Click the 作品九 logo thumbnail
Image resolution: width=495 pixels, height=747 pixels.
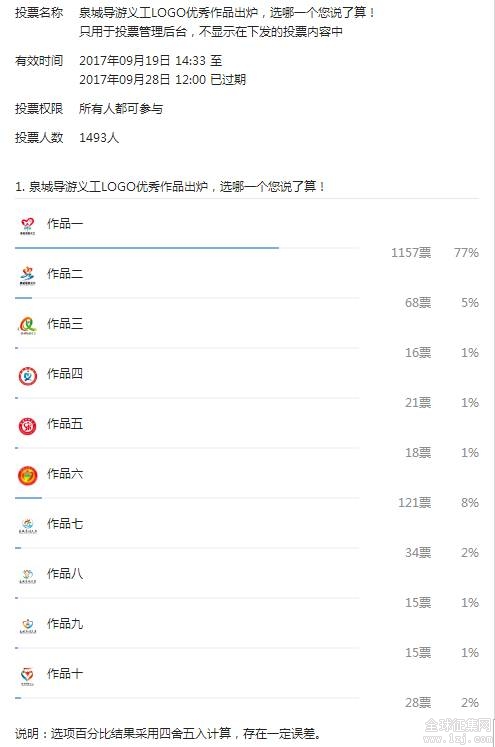[28, 626]
